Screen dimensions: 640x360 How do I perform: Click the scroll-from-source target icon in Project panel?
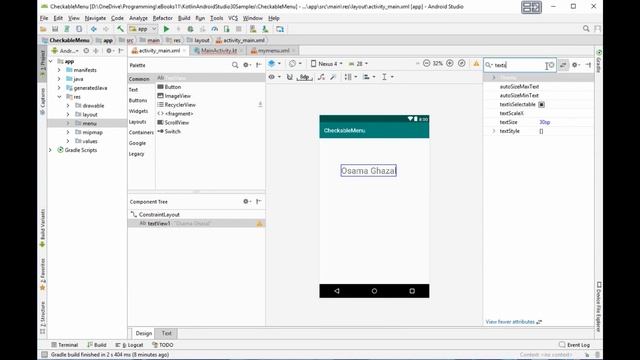86,51
